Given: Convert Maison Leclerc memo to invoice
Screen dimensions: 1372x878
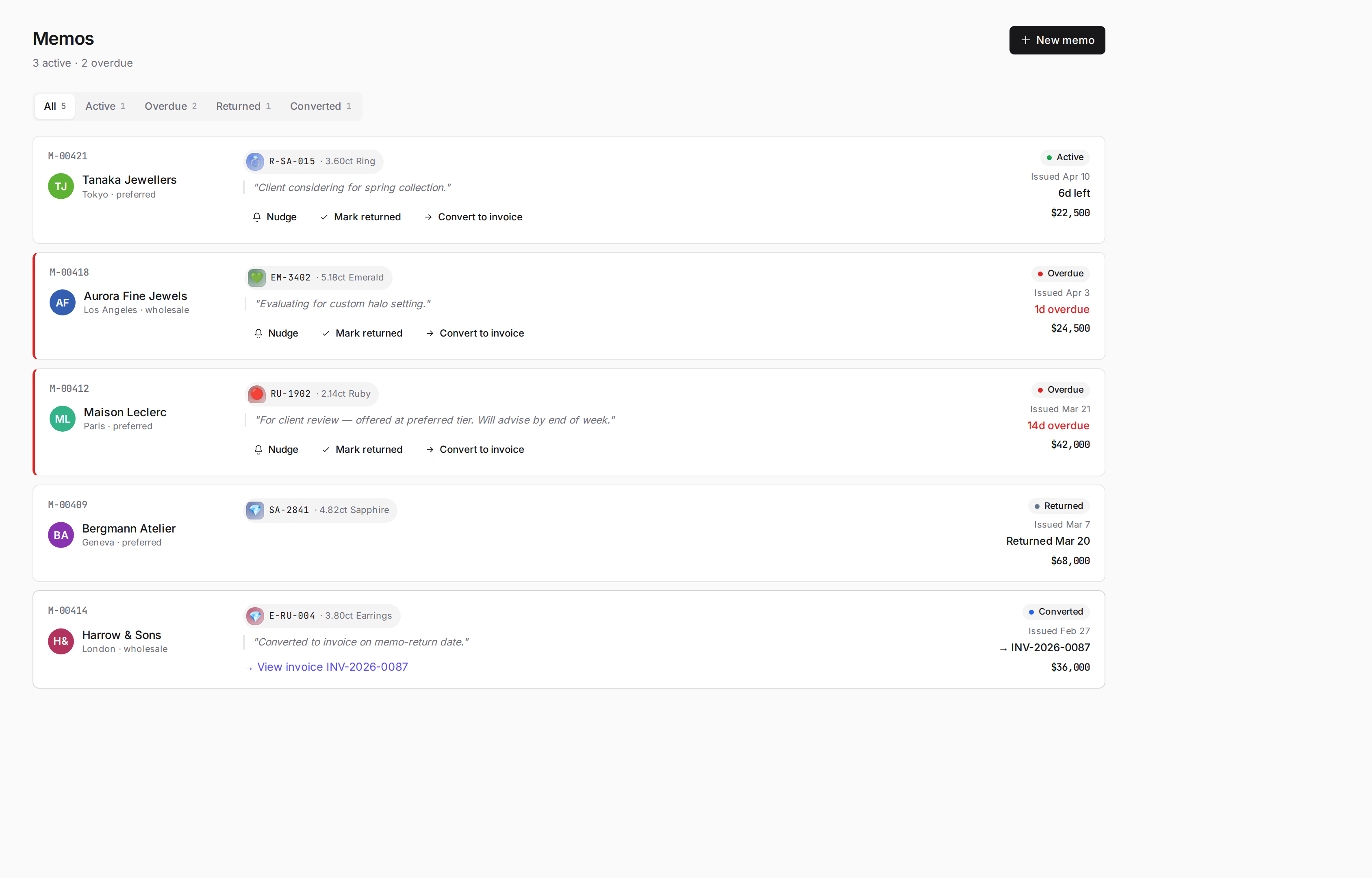Looking at the screenshot, I should (x=475, y=449).
